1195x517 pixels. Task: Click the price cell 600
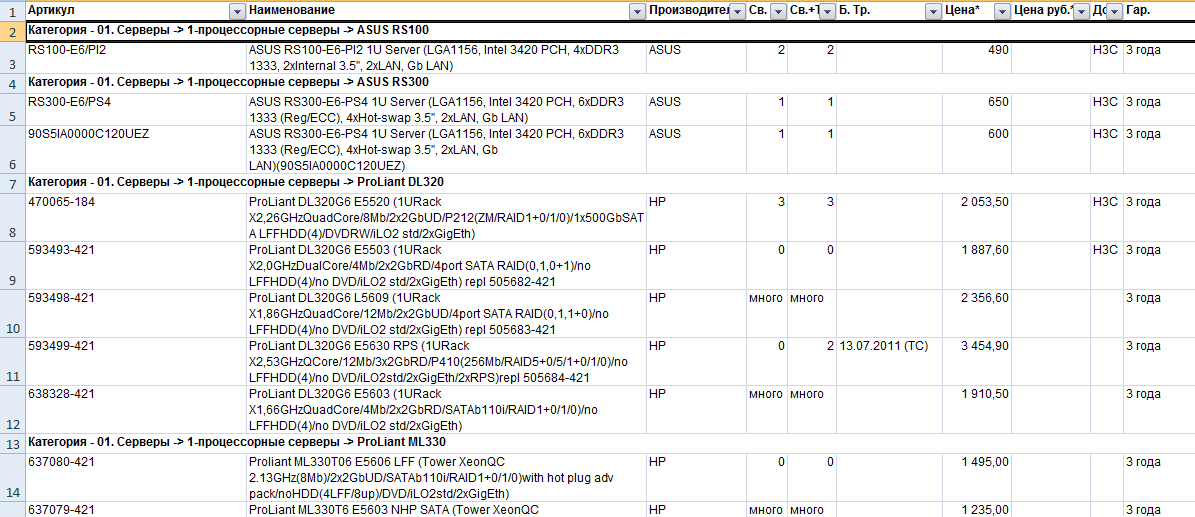977,149
